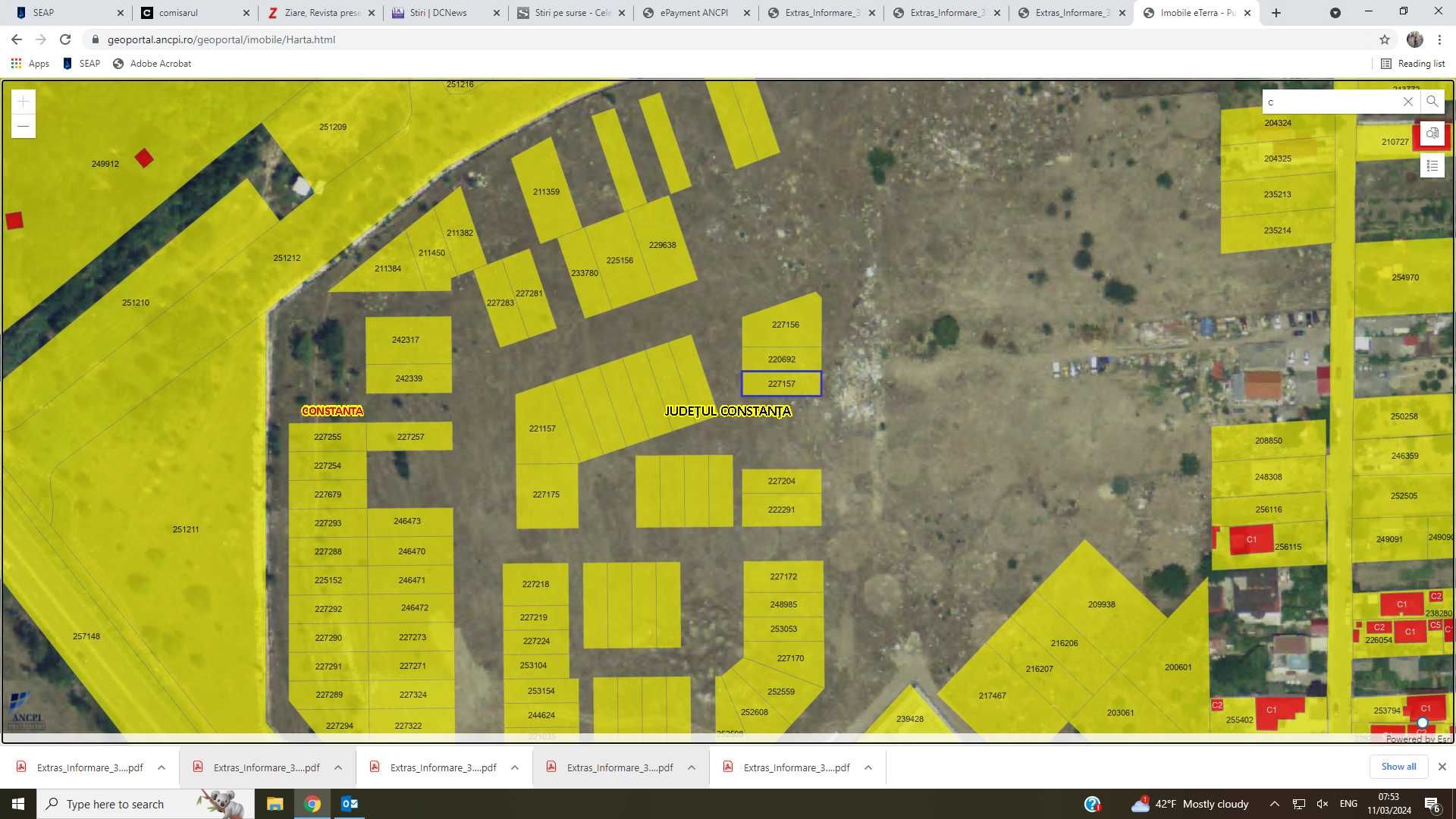Bookmark this page with the star icon
Screen dimensions: 1456x819
tap(1385, 39)
